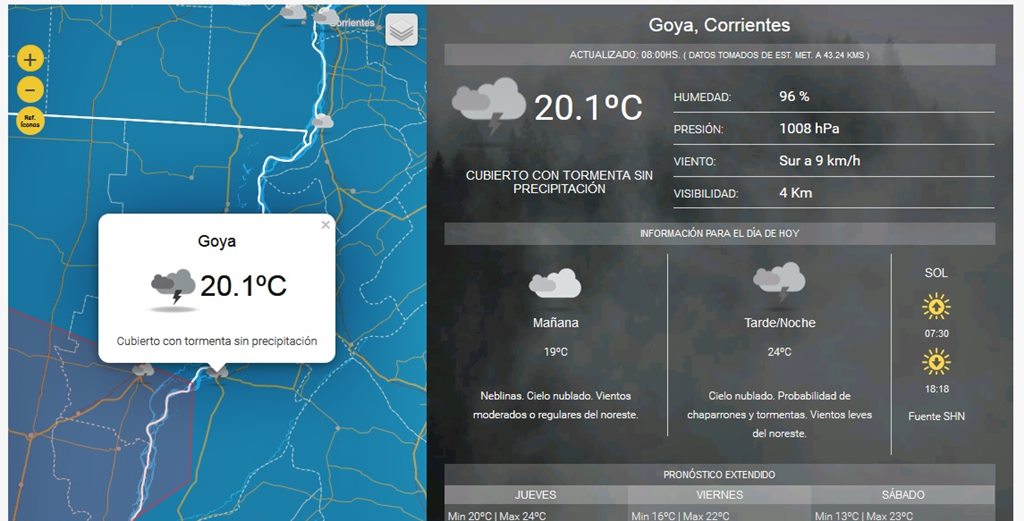Select the Tarde/Noche storm cloud icon

coord(779,281)
